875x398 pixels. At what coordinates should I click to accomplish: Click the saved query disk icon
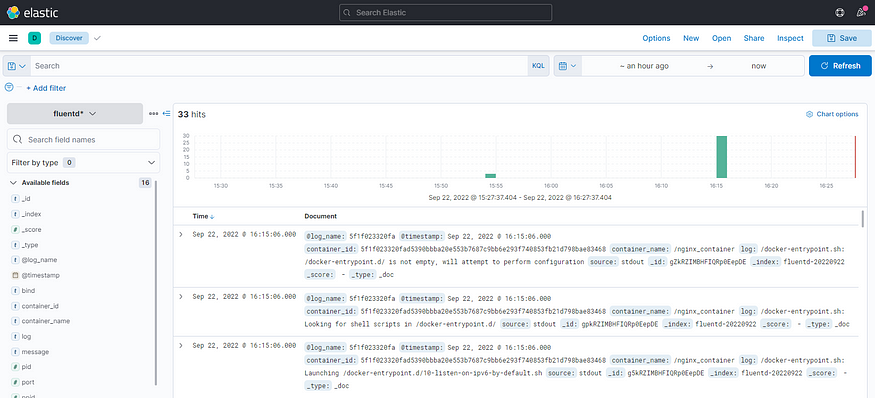pos(12,66)
